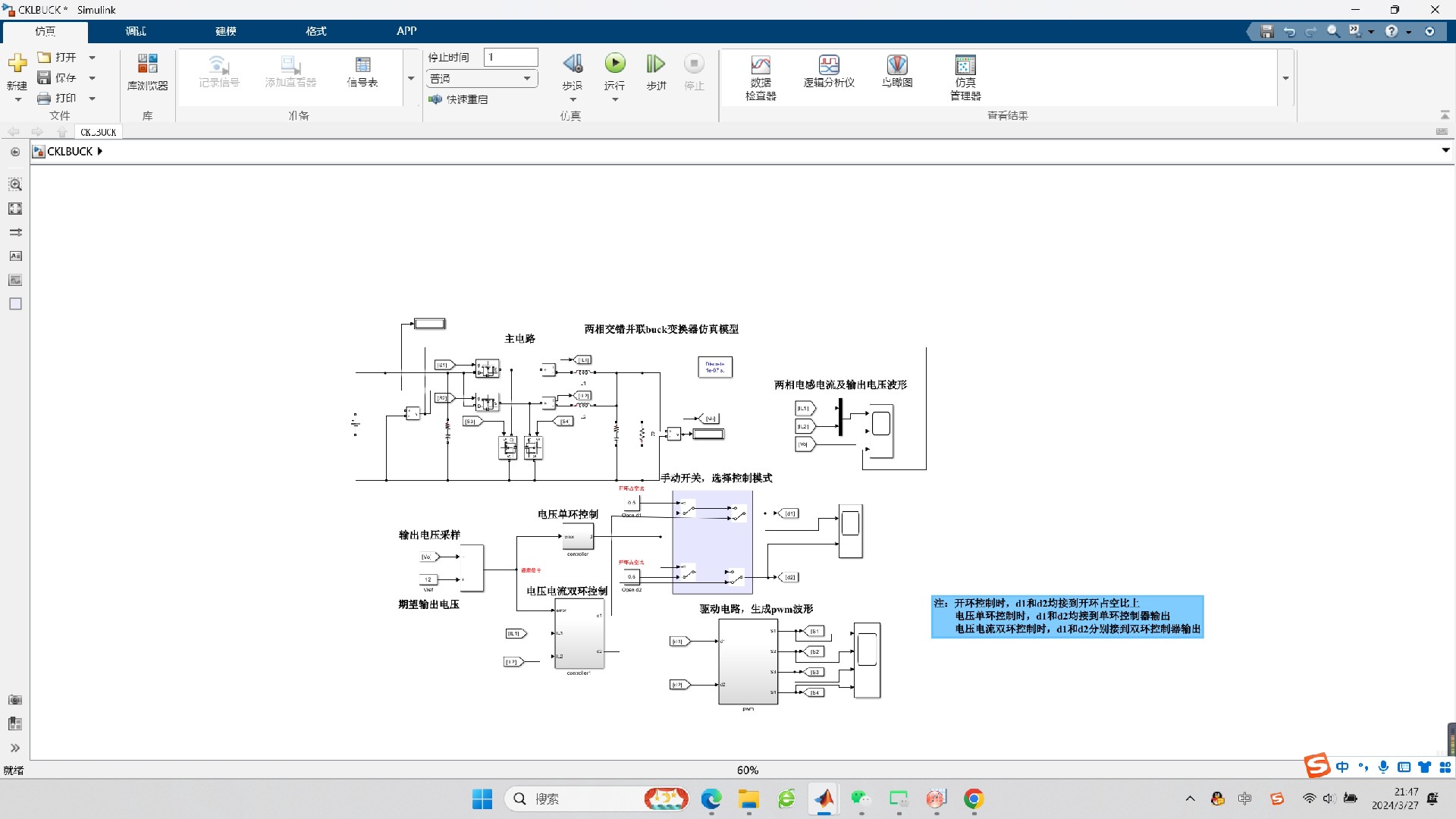Viewport: 1456px width, 819px height.
Task: Open the simulation mode dropdown (普通)
Action: tap(482, 78)
